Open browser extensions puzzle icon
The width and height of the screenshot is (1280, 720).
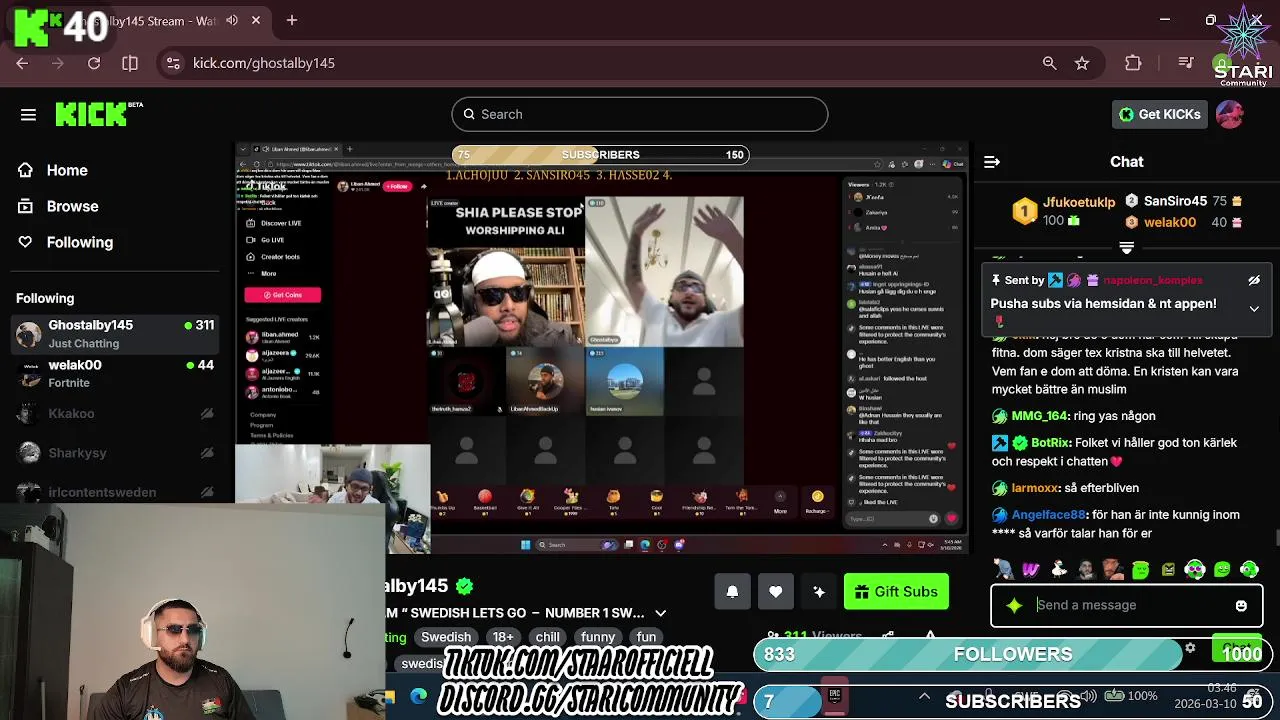click(x=1133, y=63)
